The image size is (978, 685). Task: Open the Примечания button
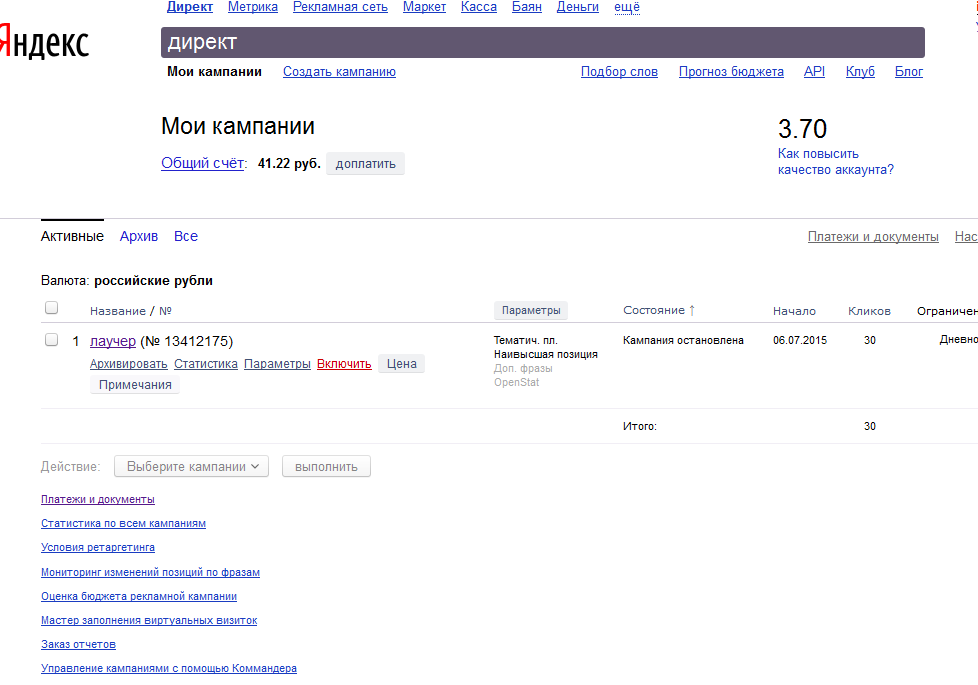[135, 385]
